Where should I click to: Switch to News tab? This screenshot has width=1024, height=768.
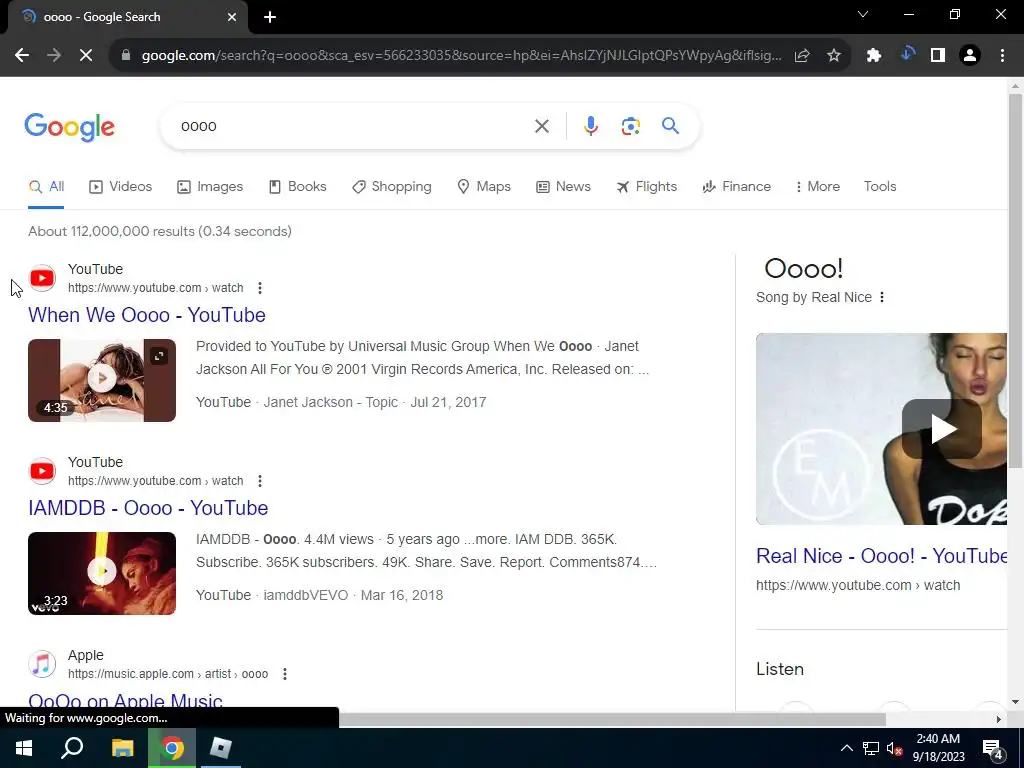(564, 187)
